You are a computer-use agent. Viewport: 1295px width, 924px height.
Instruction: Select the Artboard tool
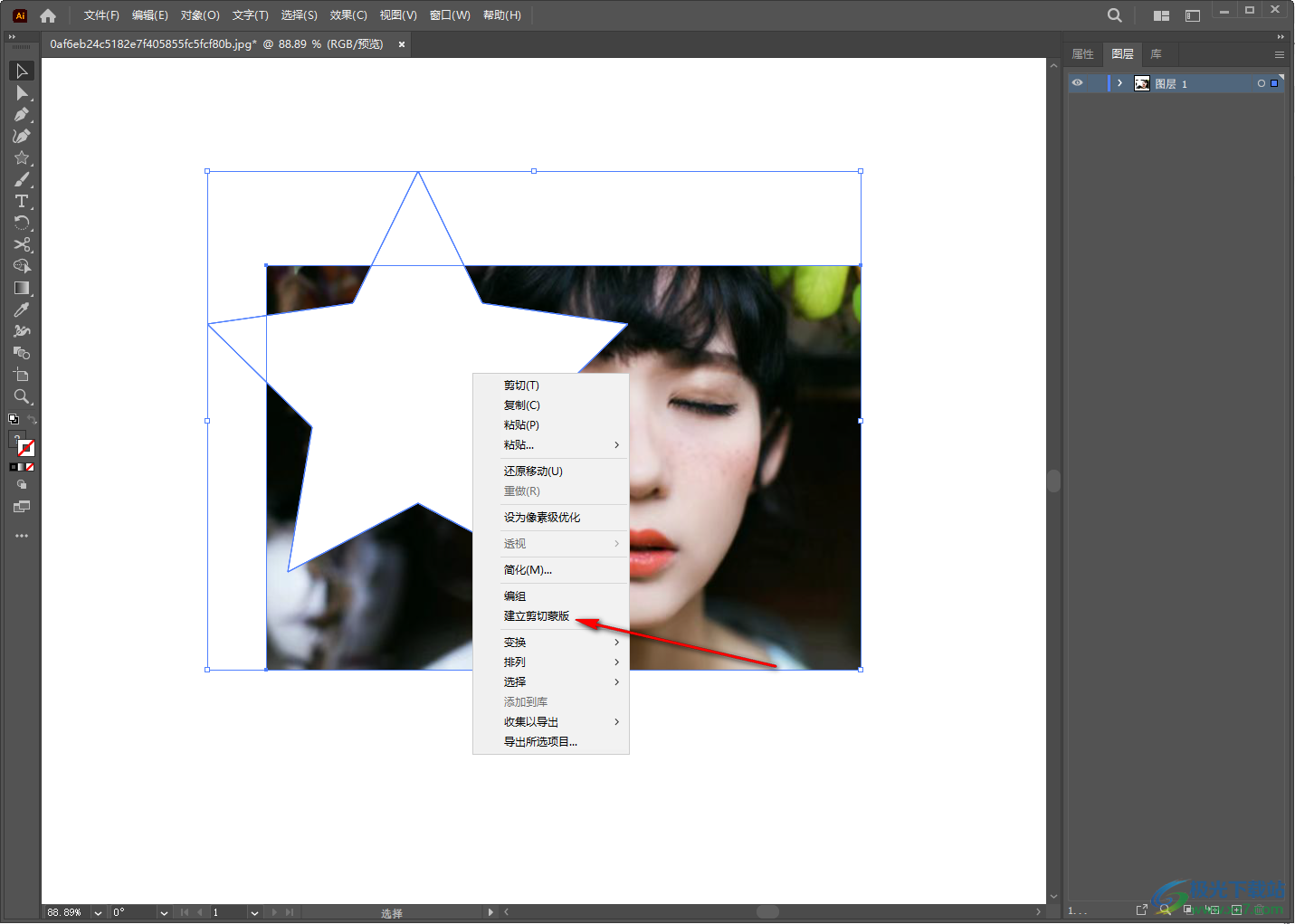(22, 375)
